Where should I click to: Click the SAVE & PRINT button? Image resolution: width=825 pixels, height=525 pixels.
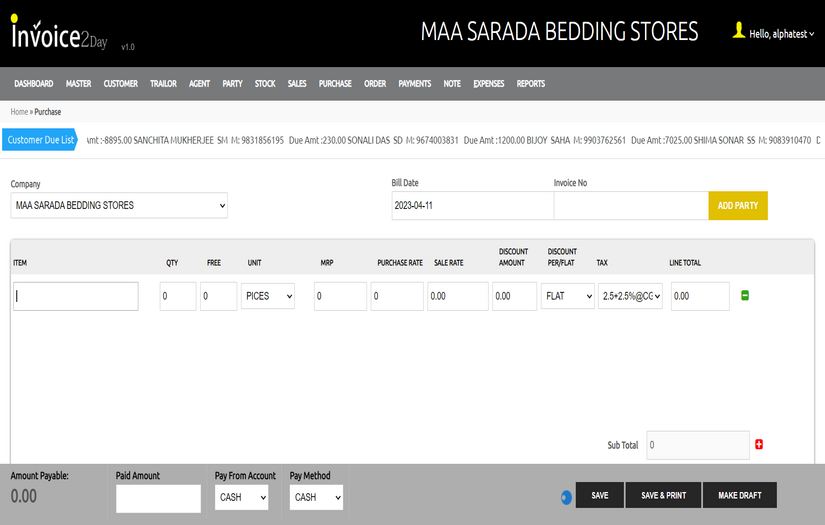coord(663,495)
